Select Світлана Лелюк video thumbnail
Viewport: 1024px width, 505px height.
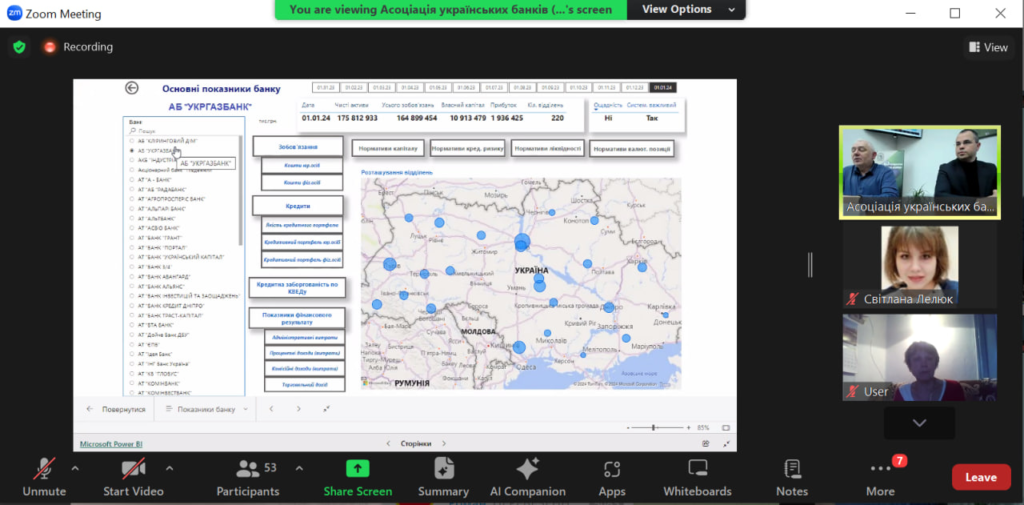pyautogui.click(x=920, y=267)
